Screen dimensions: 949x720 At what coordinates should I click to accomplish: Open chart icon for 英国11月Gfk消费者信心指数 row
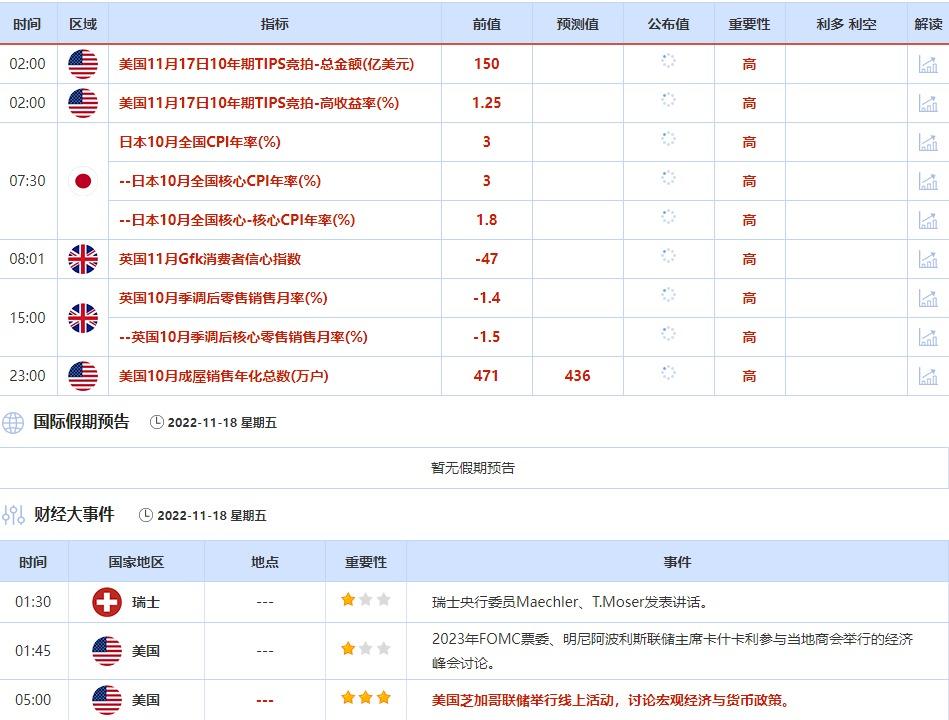point(927,259)
